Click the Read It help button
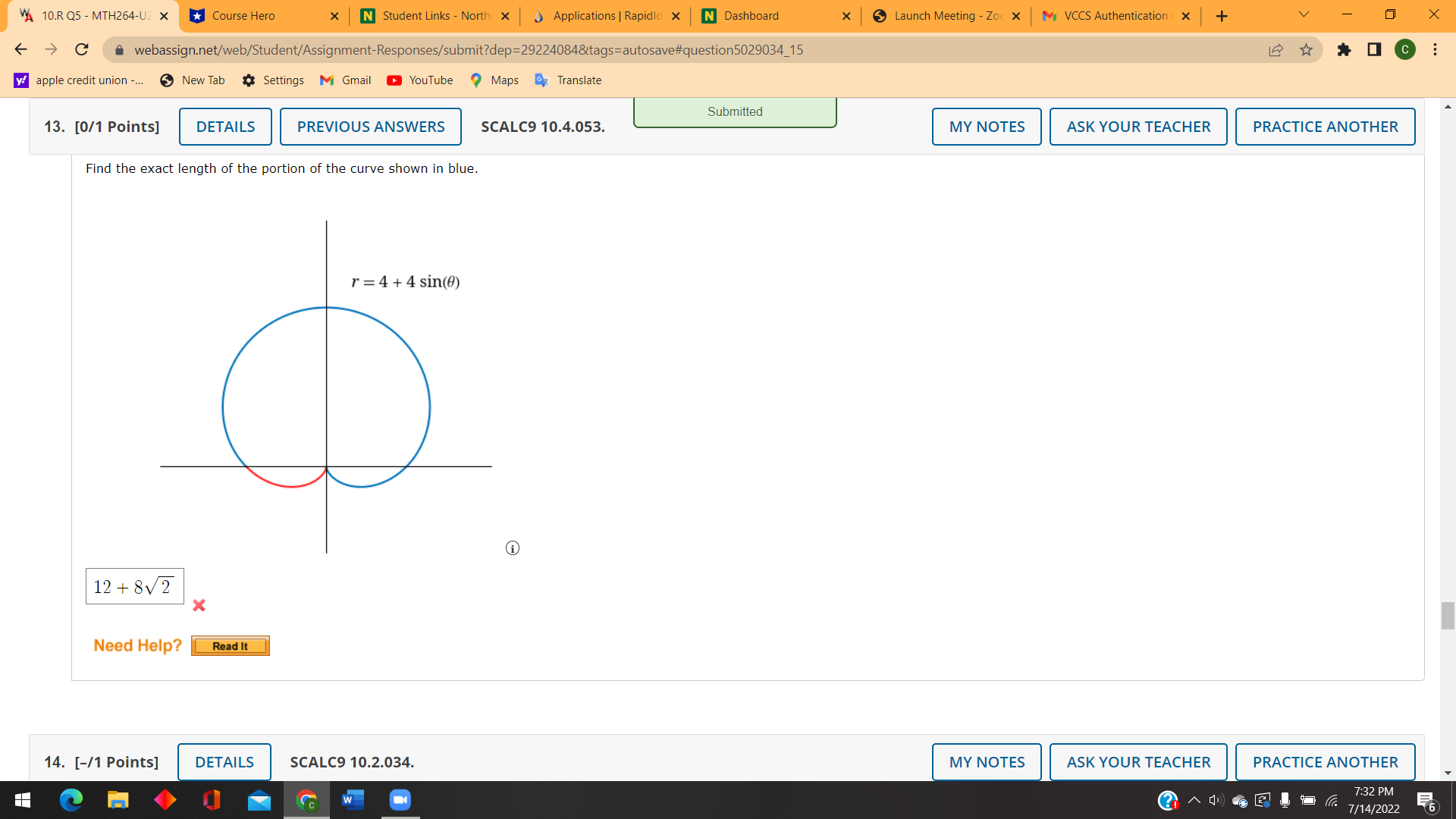 point(230,646)
